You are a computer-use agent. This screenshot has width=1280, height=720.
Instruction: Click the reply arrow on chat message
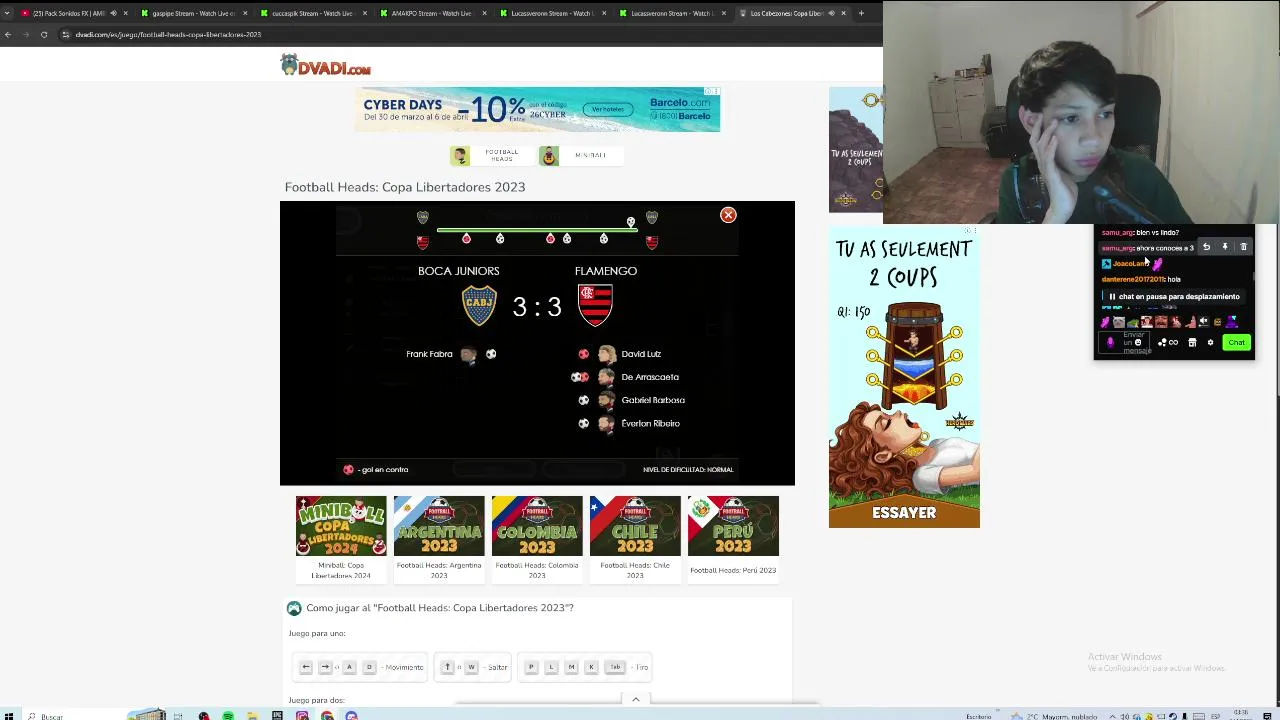point(1206,247)
